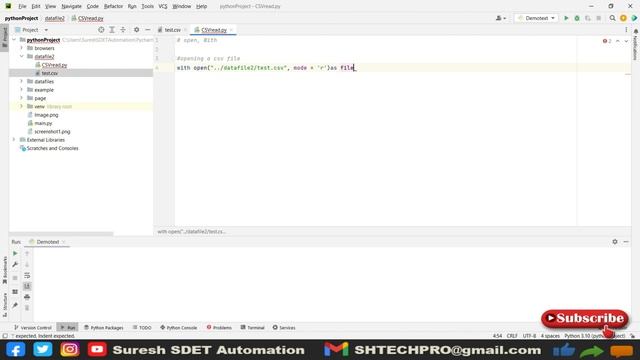Select main.py in project tree
Viewport: 640px width, 360px height.
tap(43, 123)
